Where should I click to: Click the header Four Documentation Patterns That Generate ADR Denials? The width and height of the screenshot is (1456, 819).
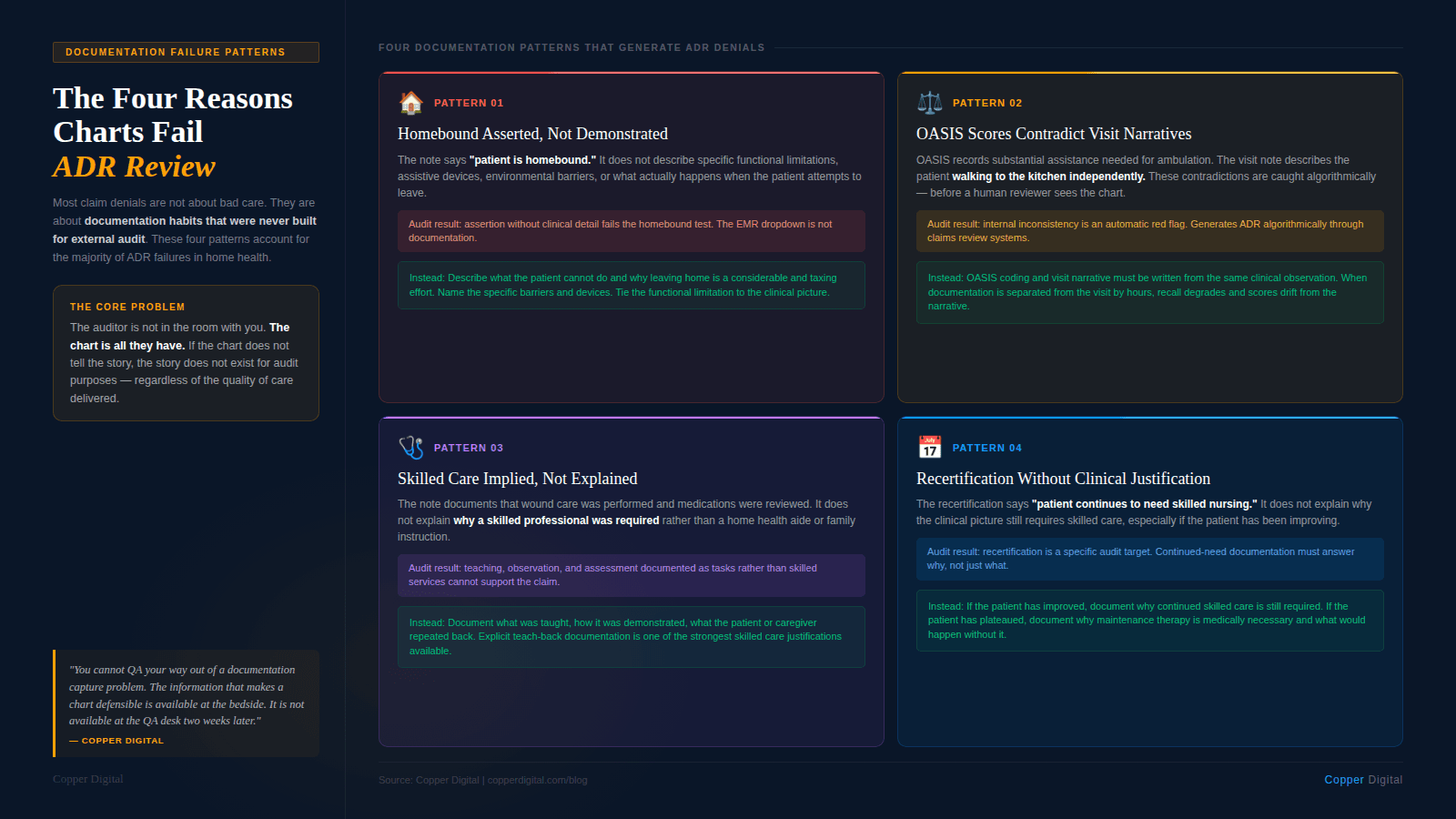(x=571, y=47)
